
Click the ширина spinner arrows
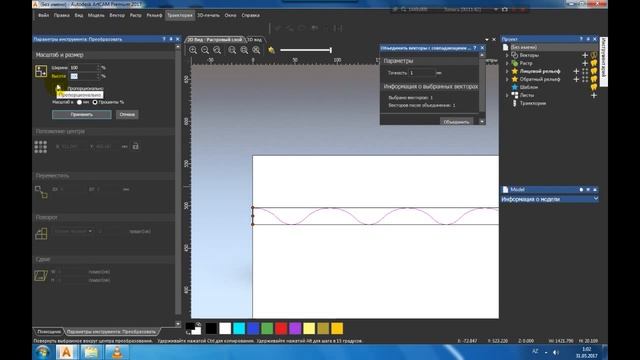click(x=98, y=67)
